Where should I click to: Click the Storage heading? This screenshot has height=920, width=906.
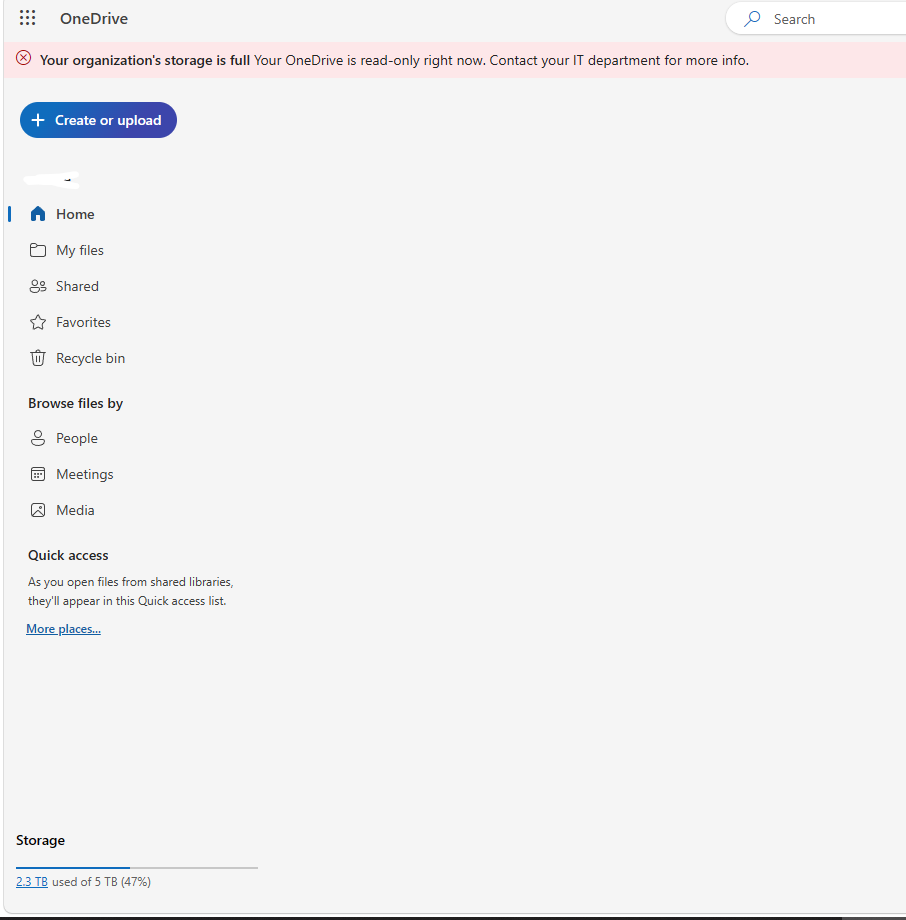click(x=40, y=840)
